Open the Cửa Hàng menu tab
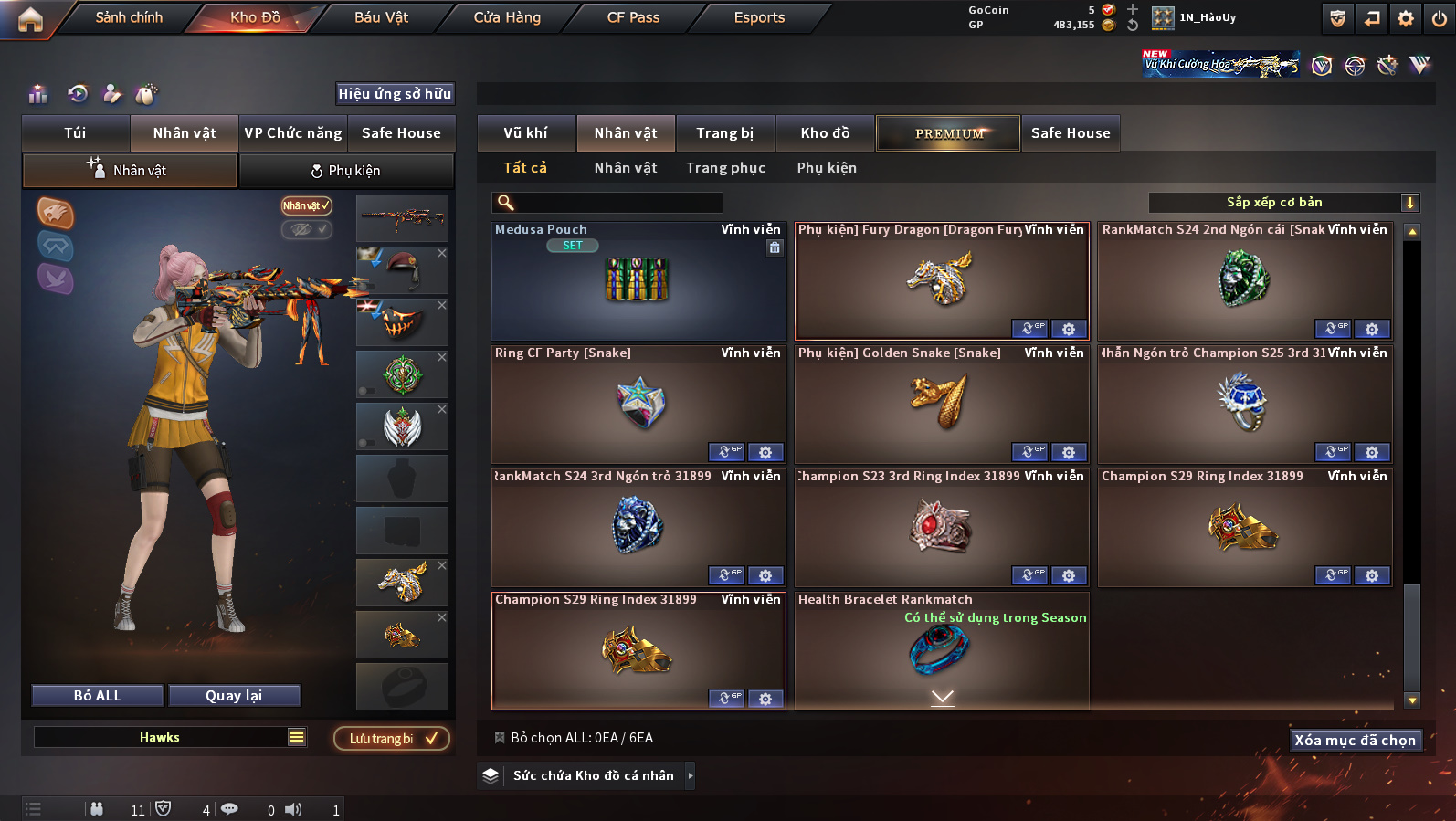This screenshot has width=1456, height=821. [507, 17]
